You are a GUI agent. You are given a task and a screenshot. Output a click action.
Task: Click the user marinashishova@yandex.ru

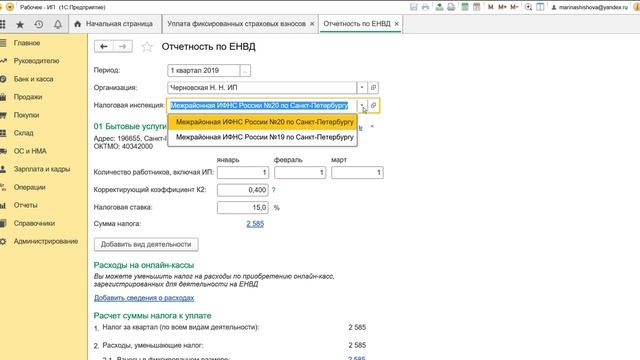tap(589, 7)
